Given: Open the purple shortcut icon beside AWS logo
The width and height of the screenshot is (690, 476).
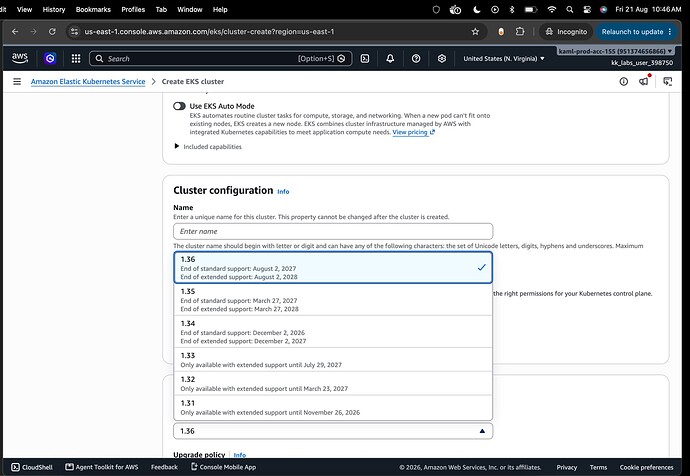Looking at the screenshot, I should point(50,58).
